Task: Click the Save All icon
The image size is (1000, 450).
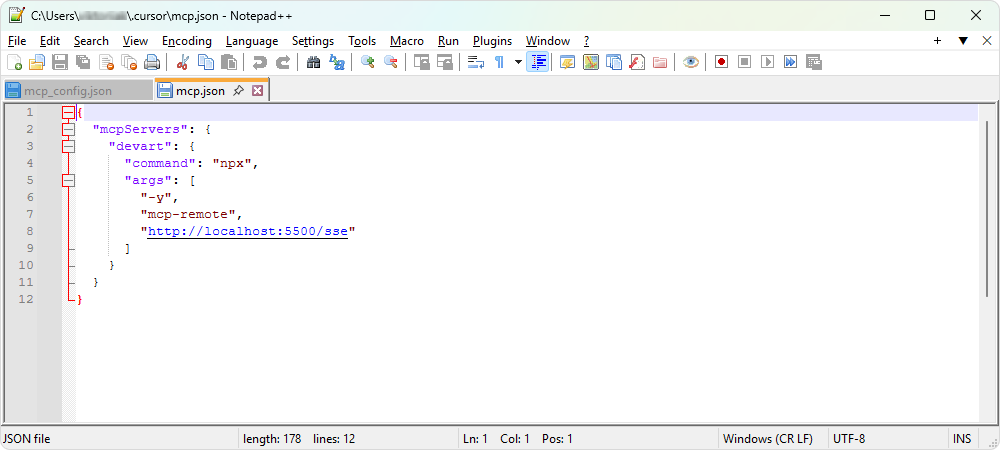Action: tap(83, 62)
